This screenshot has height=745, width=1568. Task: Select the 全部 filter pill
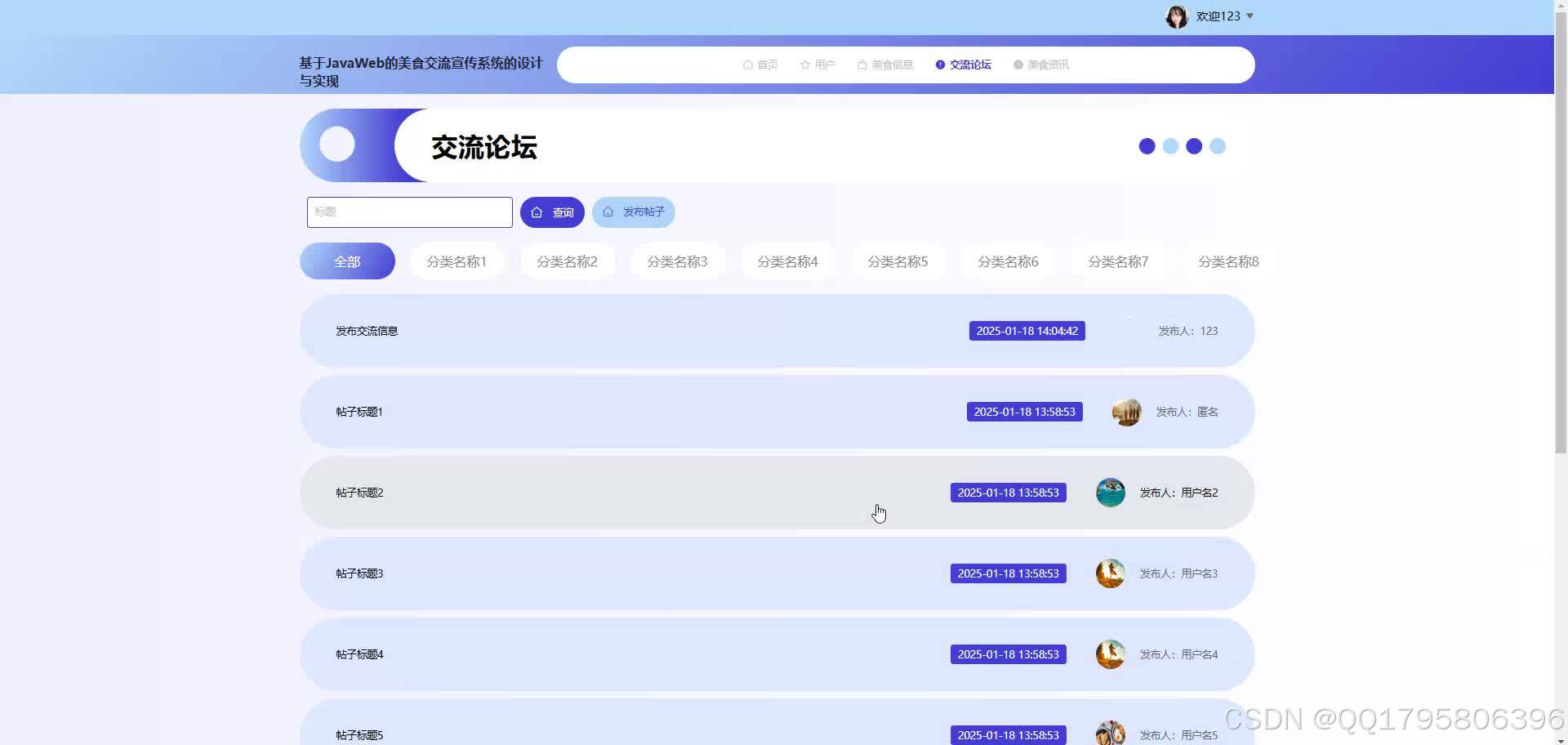(347, 261)
